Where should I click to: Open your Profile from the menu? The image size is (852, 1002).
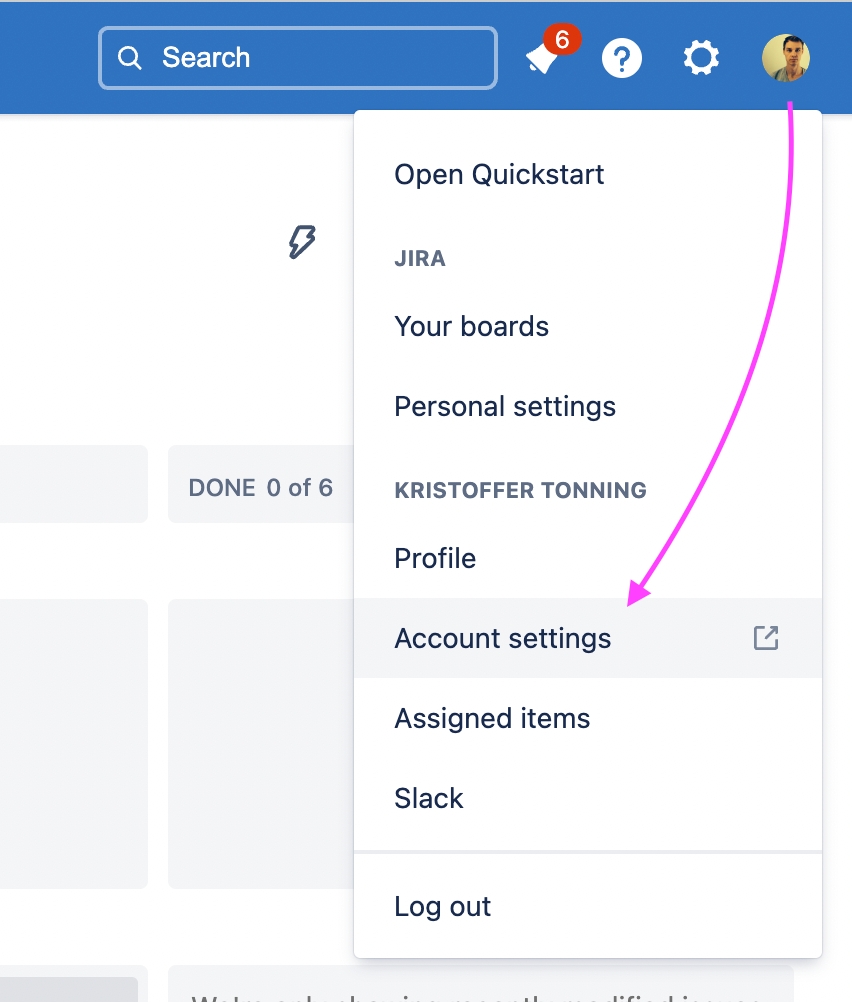click(435, 558)
